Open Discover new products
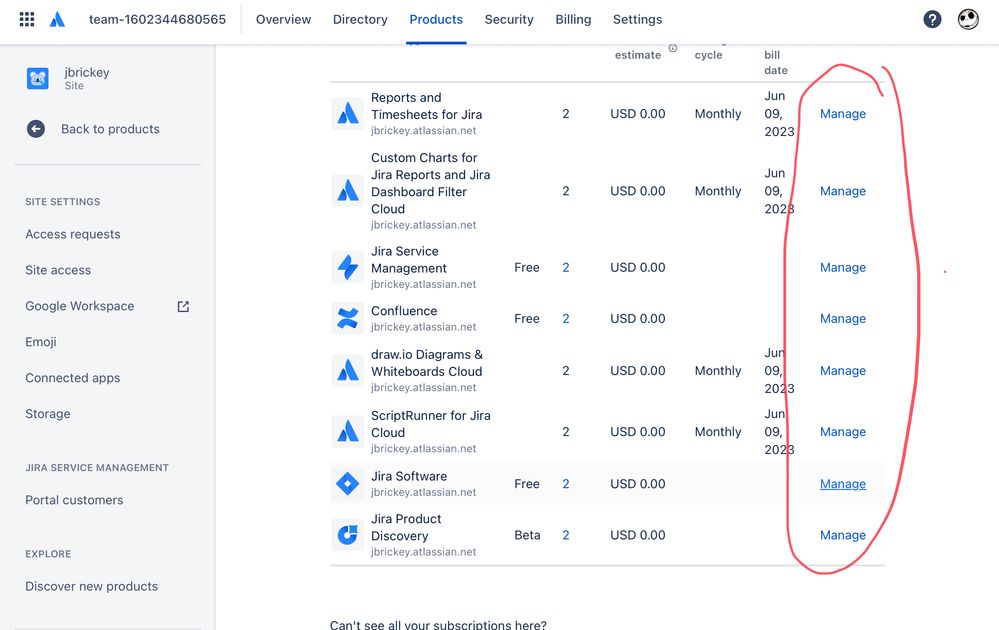The width and height of the screenshot is (999, 630). pyautogui.click(x=91, y=586)
